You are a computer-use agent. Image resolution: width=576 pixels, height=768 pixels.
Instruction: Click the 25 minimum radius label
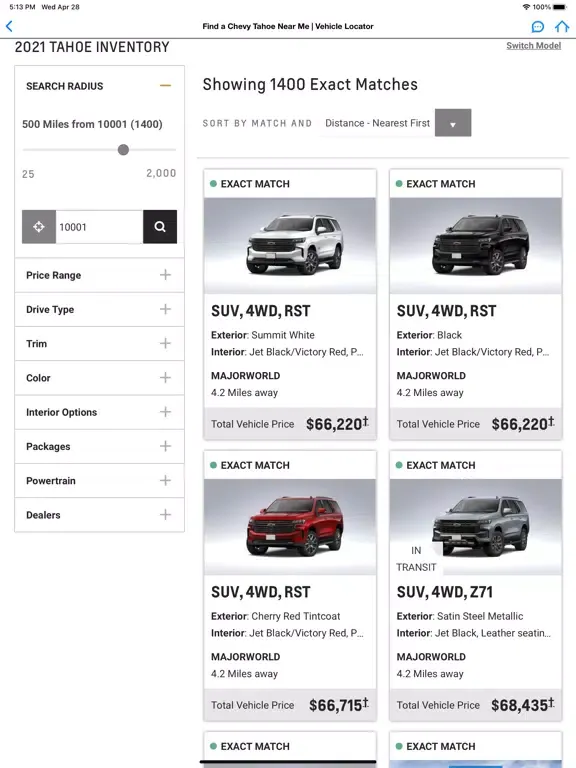click(28, 174)
